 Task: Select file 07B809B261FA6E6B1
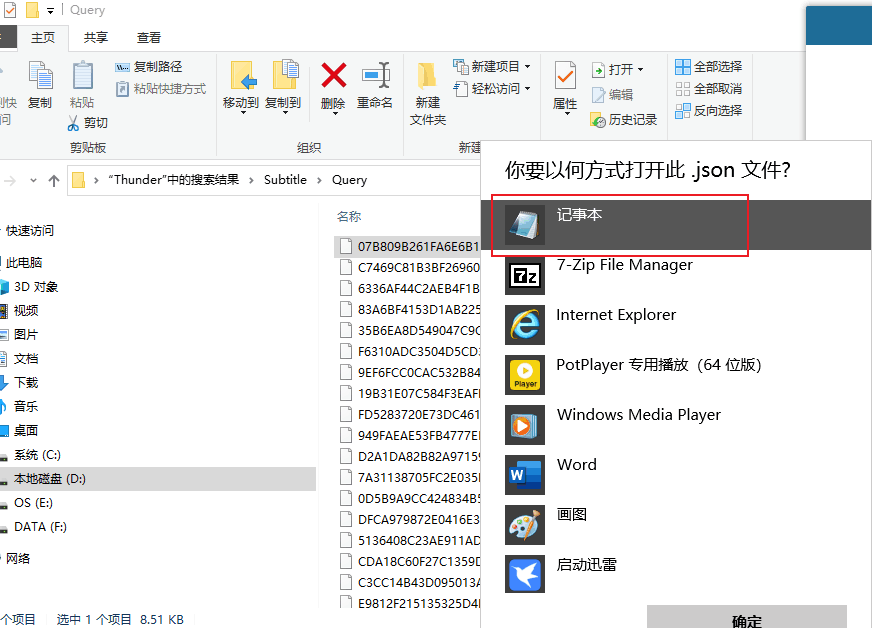click(409, 246)
